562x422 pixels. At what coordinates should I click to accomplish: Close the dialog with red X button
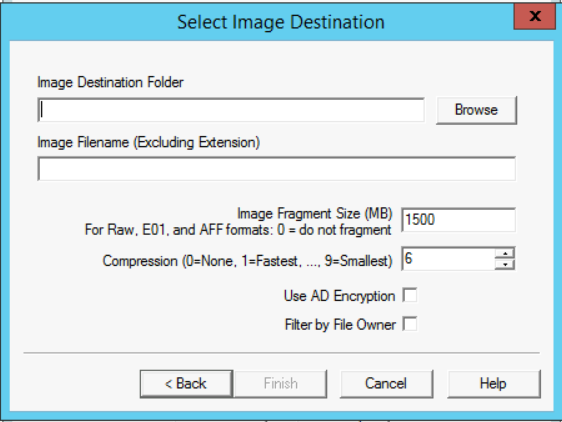535,16
